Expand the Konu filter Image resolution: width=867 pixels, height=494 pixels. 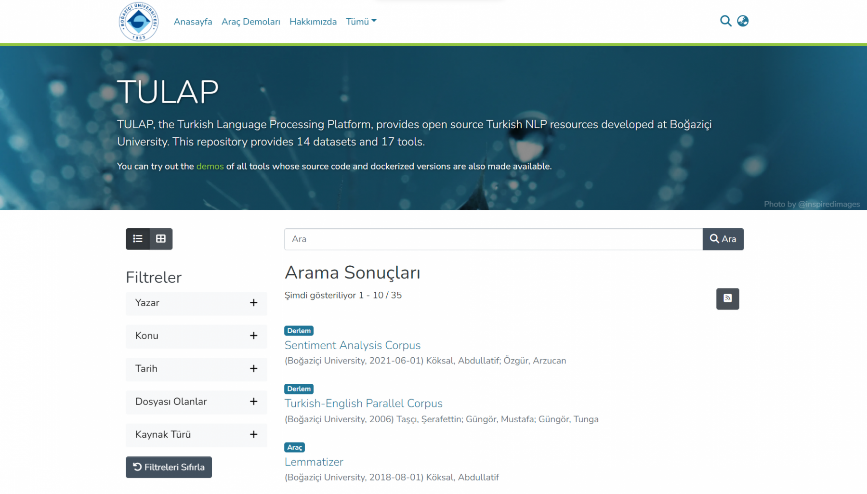253,336
